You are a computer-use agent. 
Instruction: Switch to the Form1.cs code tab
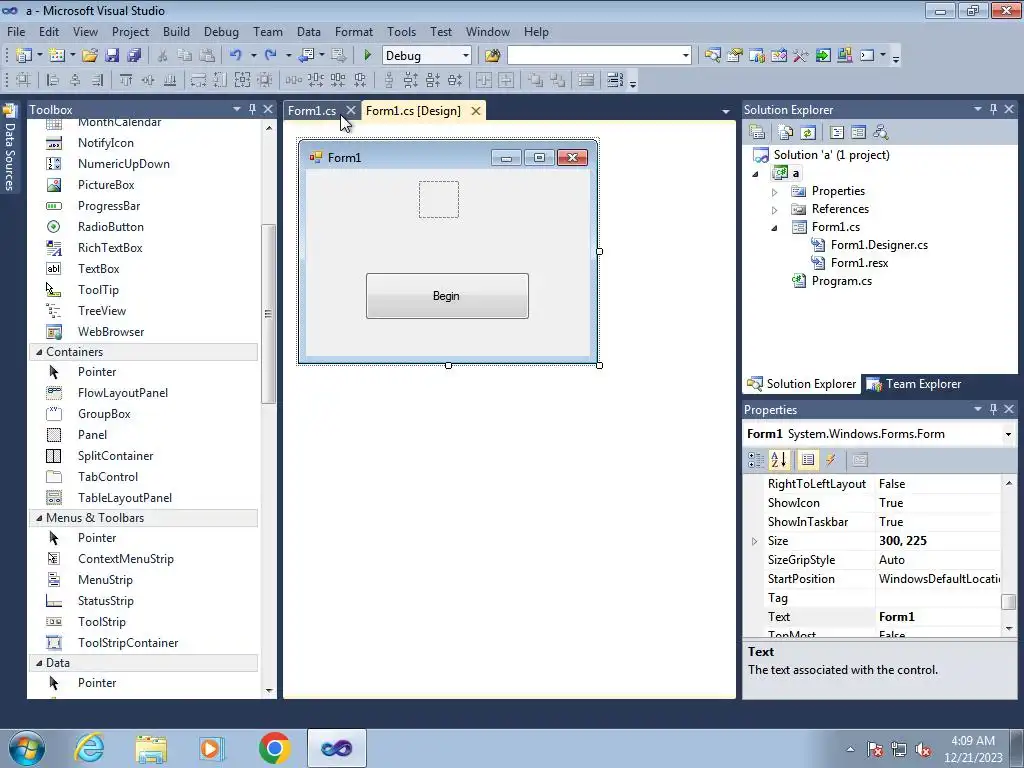(x=312, y=111)
